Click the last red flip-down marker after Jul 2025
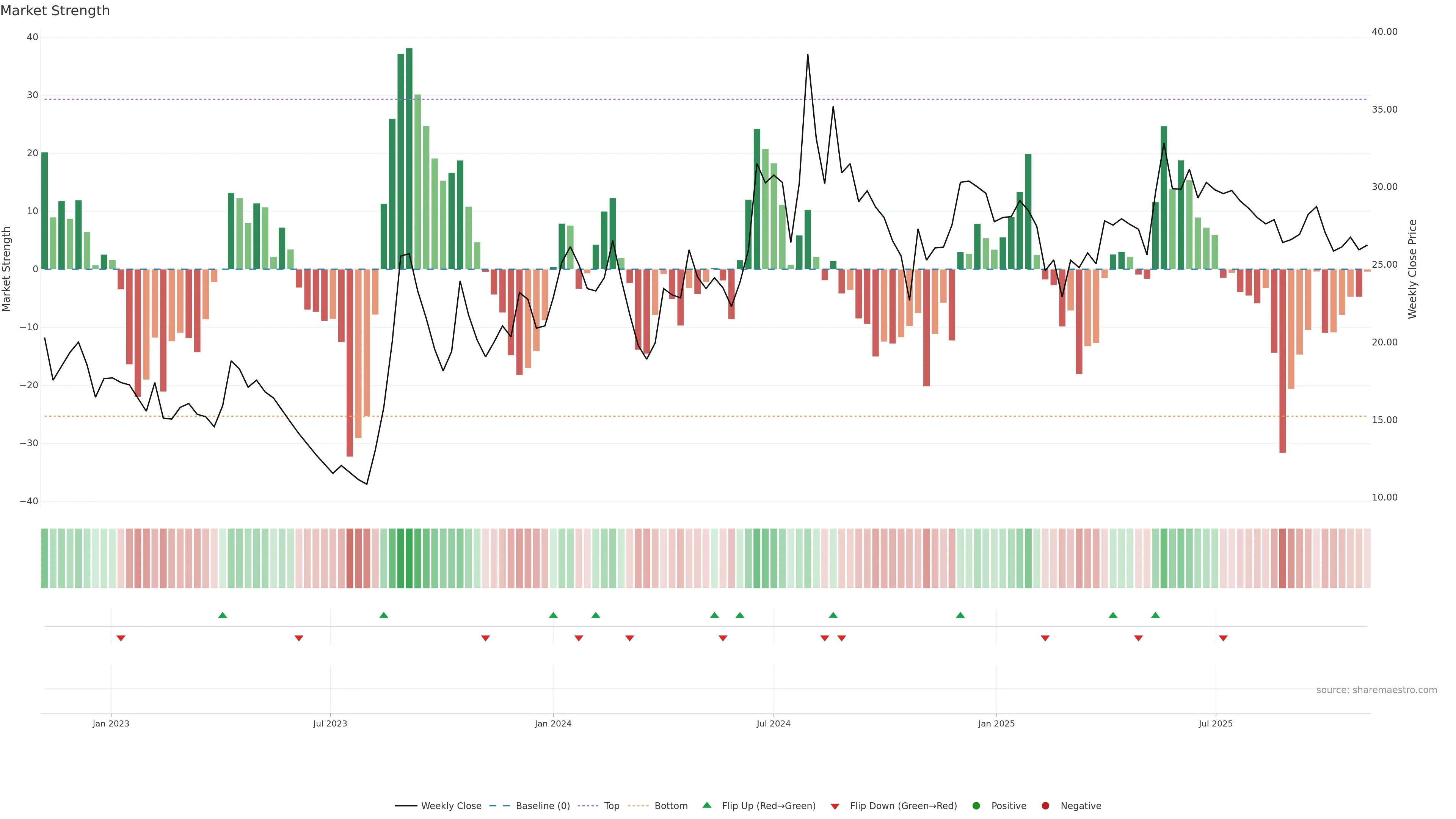 point(1223,638)
